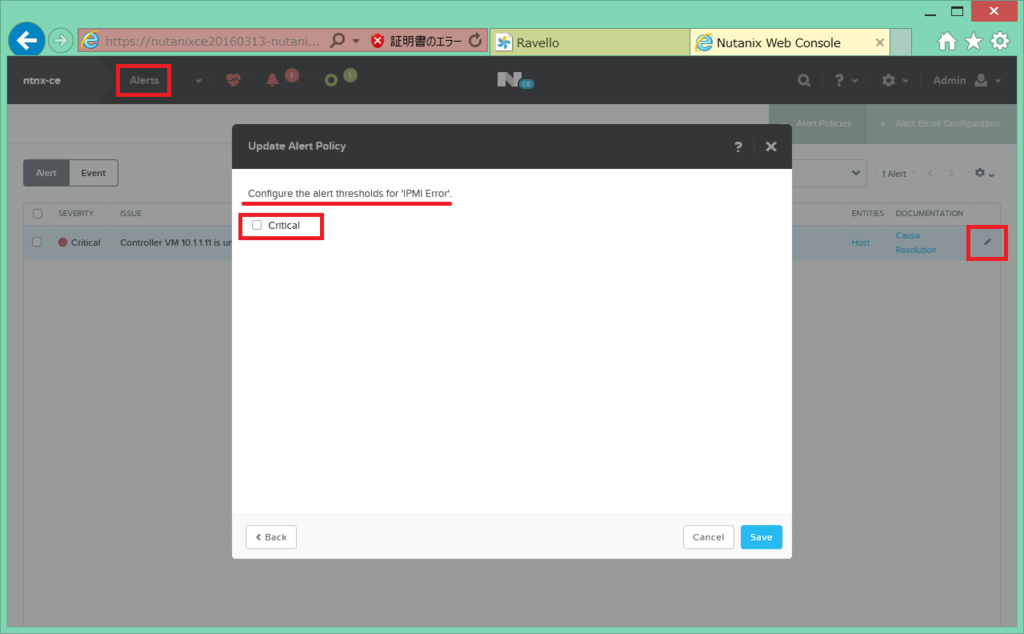Screen dimensions: 1024x634
Task: Open the Host entity link
Action: click(860, 242)
